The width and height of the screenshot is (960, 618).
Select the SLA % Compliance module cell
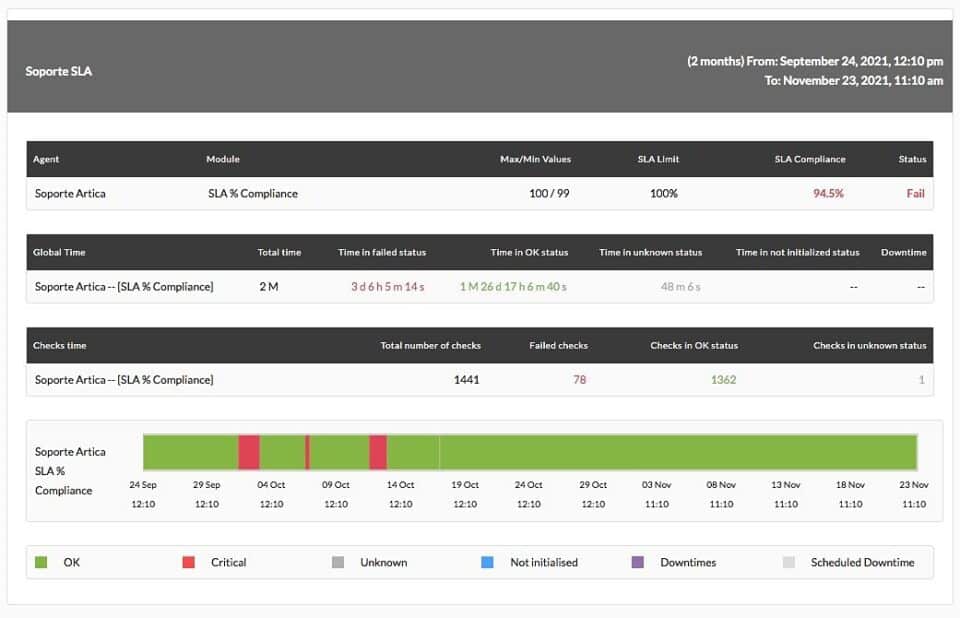pyautogui.click(x=253, y=194)
